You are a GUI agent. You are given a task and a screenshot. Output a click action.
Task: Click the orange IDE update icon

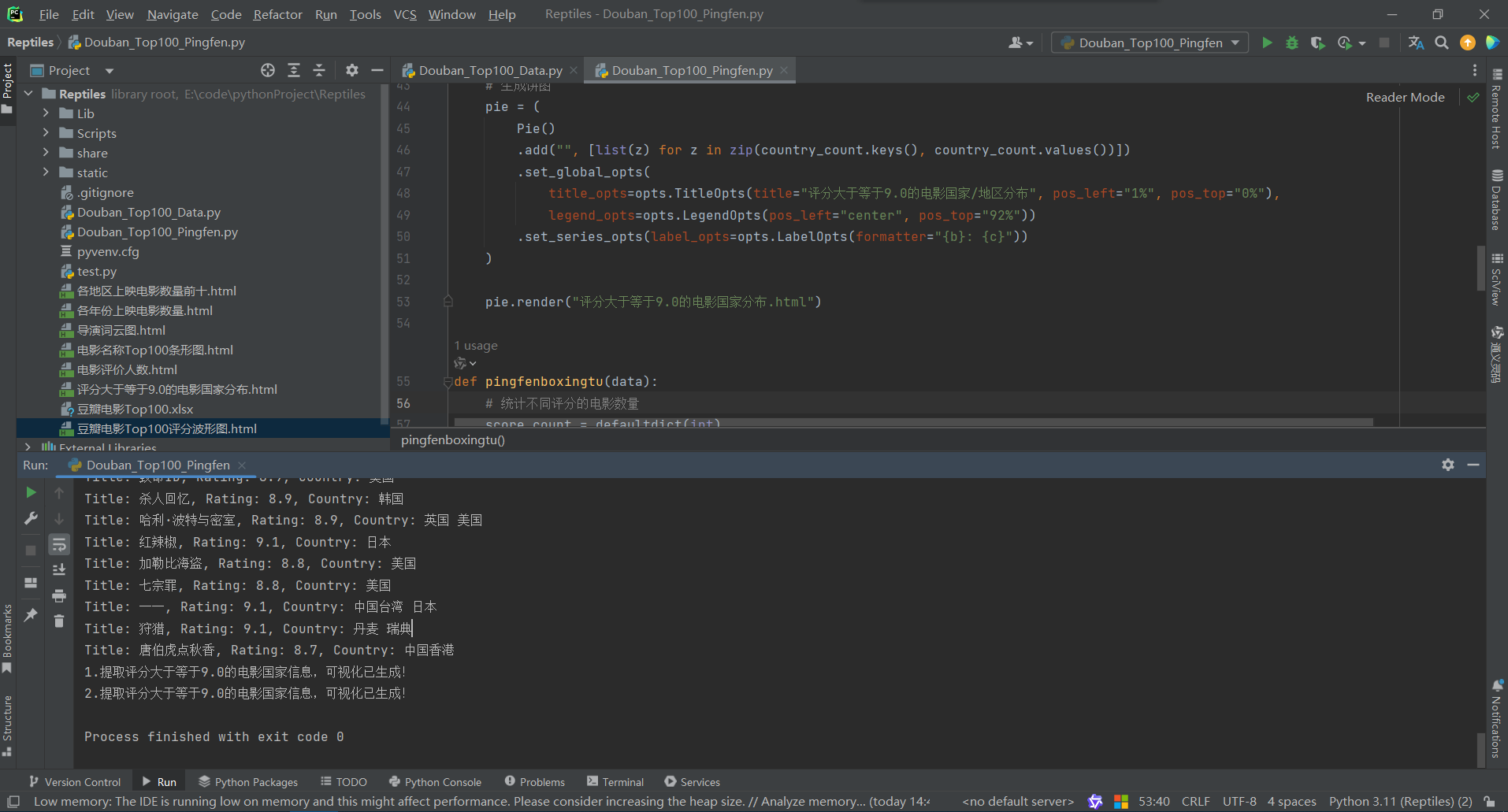click(1467, 43)
